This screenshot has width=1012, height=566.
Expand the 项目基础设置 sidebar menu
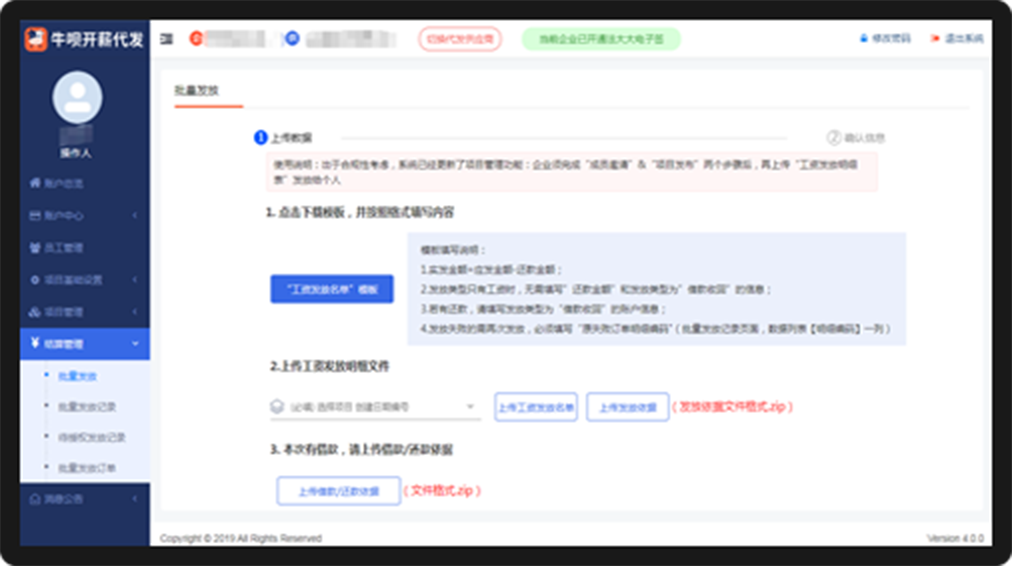tap(84, 280)
